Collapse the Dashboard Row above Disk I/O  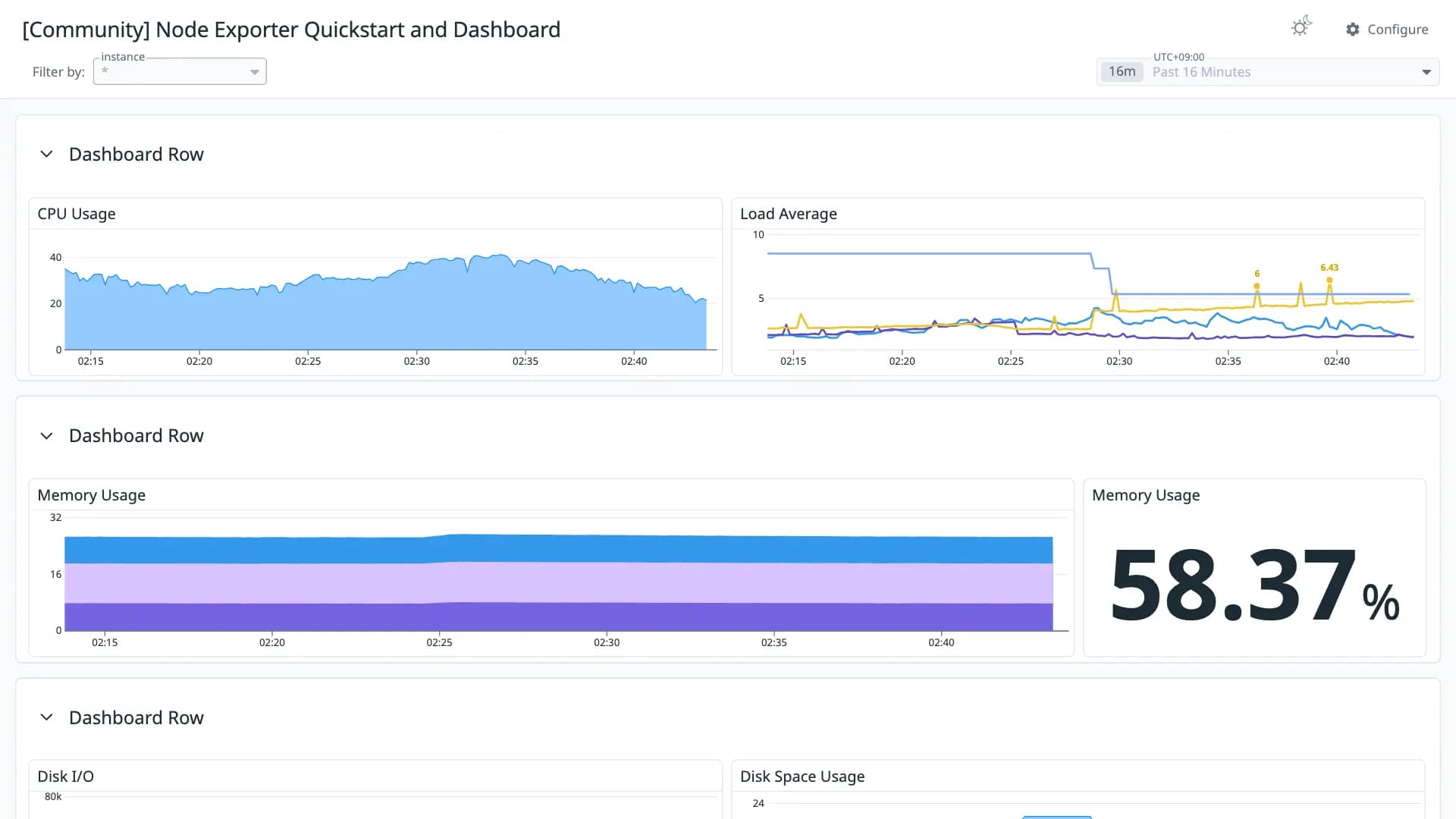tap(46, 717)
